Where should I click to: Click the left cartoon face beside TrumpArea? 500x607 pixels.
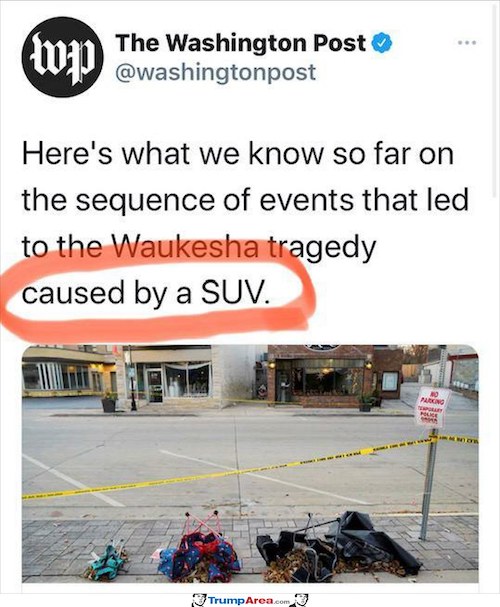coord(199,601)
